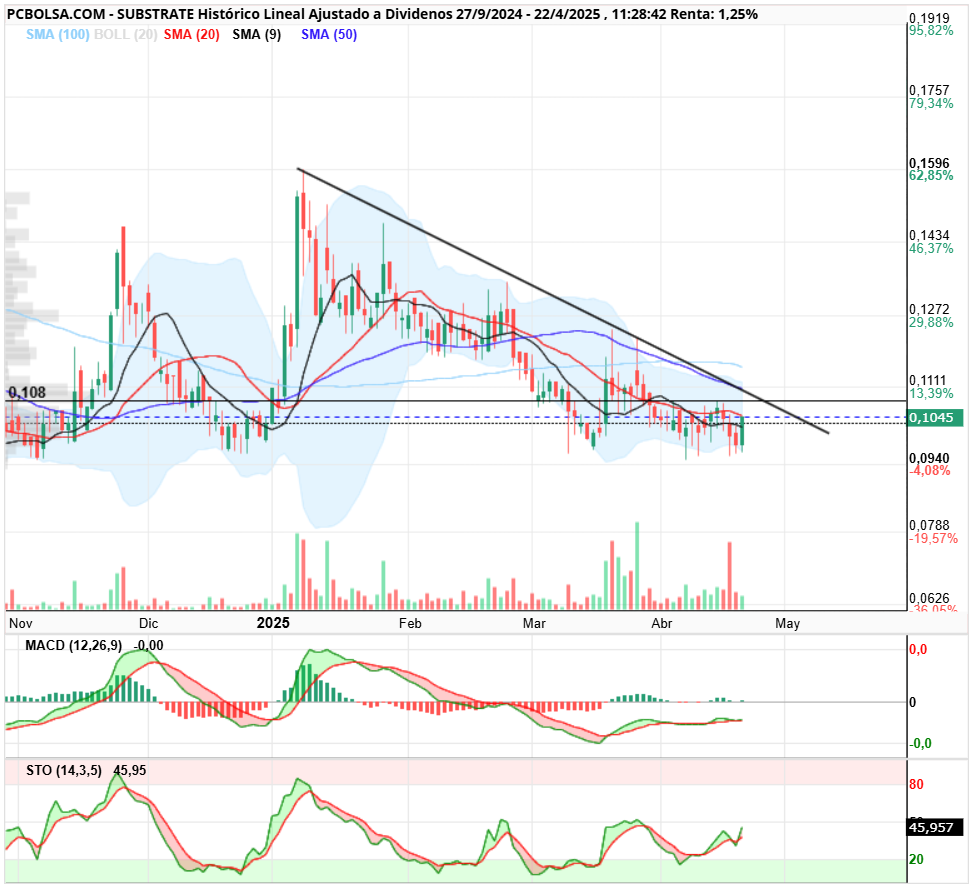Click the -19,57% percentage label
Image resolution: width=973 pixels, height=888 pixels.
click(934, 539)
